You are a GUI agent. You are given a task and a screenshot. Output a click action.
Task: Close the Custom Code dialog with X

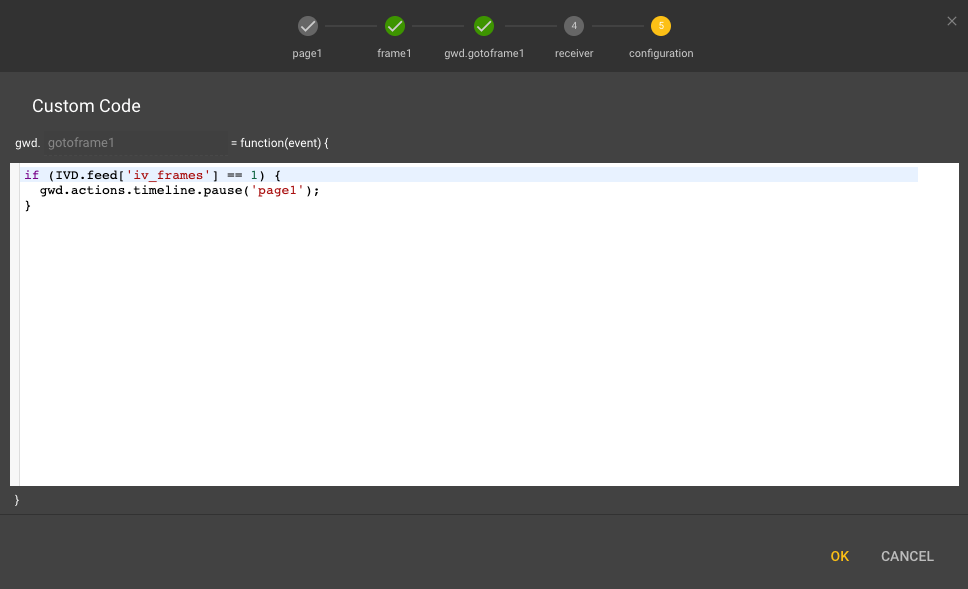click(x=951, y=21)
